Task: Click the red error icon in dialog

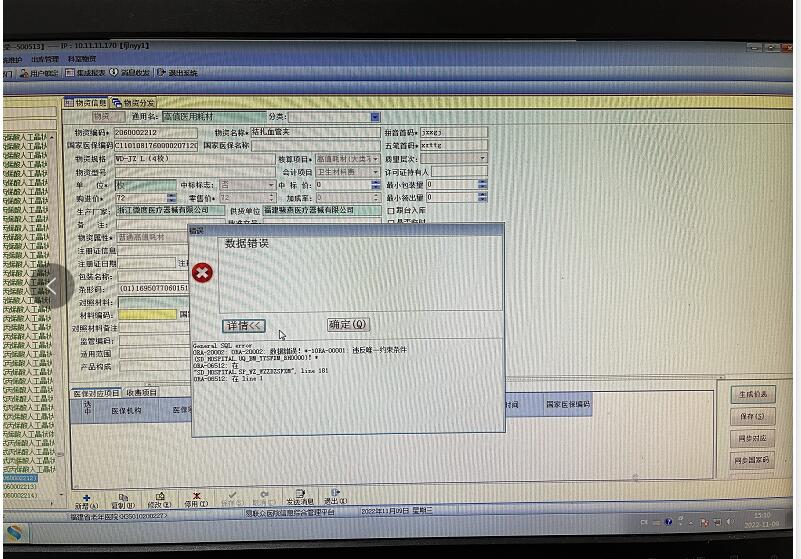Action: pos(202,273)
